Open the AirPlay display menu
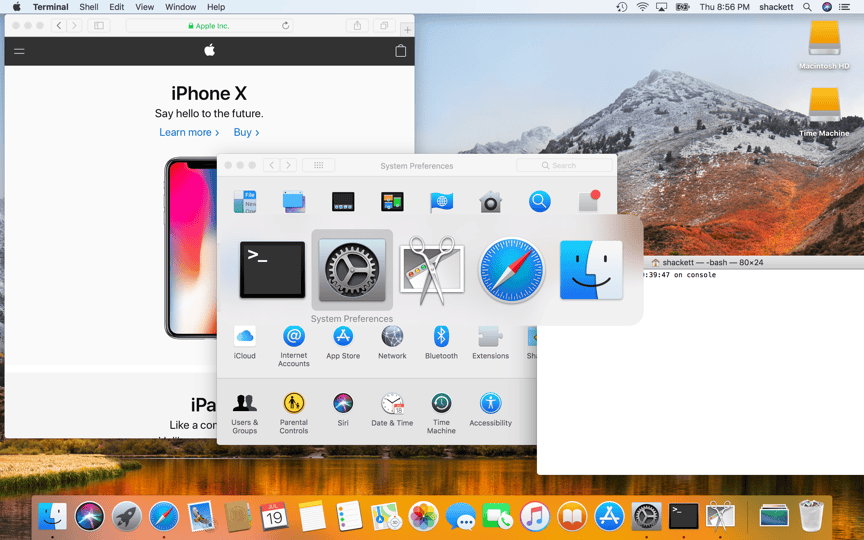This screenshot has width=864, height=540. pyautogui.click(x=662, y=7)
